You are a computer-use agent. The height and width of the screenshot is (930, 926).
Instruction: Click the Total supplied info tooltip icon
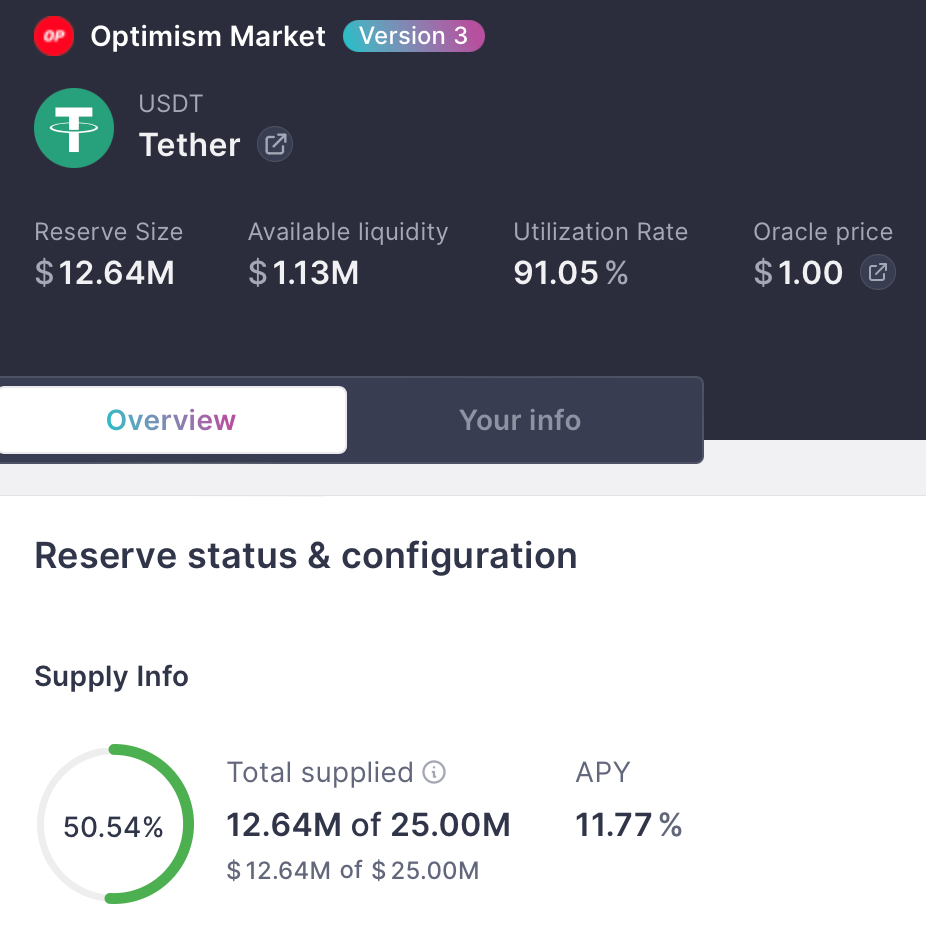(432, 772)
